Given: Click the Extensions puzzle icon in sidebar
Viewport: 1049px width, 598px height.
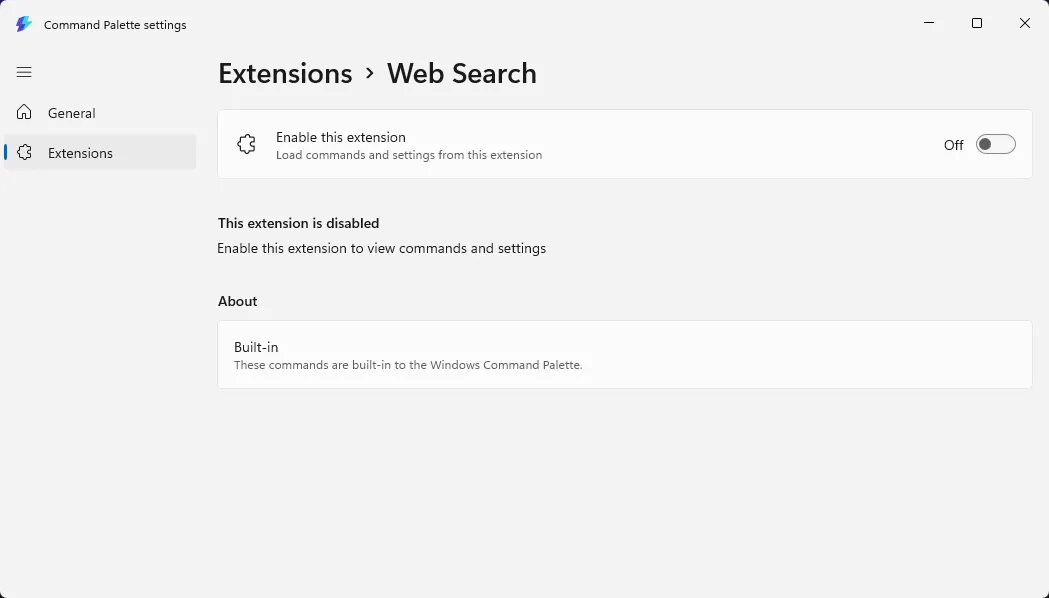Looking at the screenshot, I should pyautogui.click(x=25, y=153).
